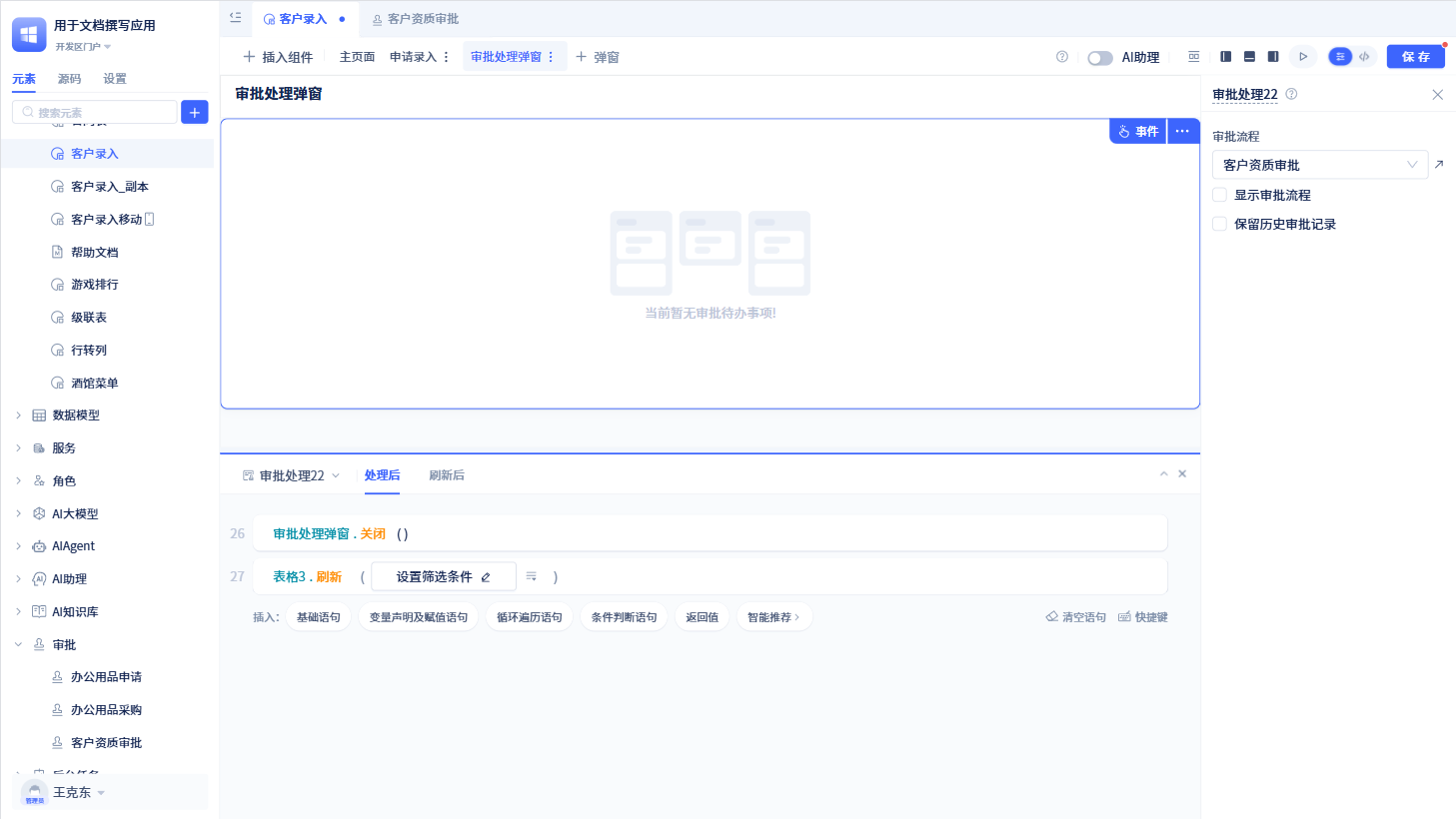1456x819 pixels.
Task: Select 客户录入_副本 page in tree
Action: (x=108, y=187)
